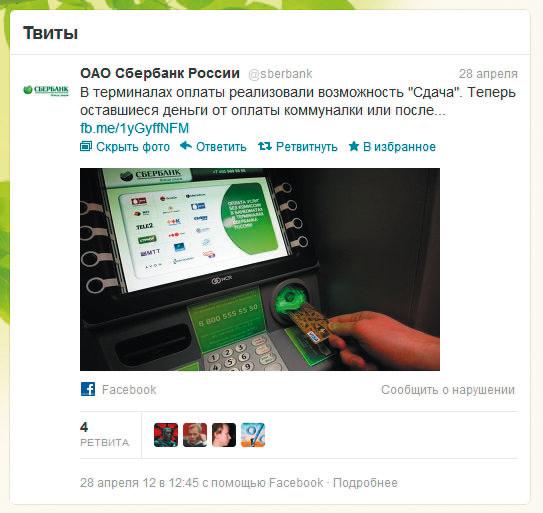Open the first retweeter's avatar
Viewport: 543px width, 513px height.
click(166, 435)
